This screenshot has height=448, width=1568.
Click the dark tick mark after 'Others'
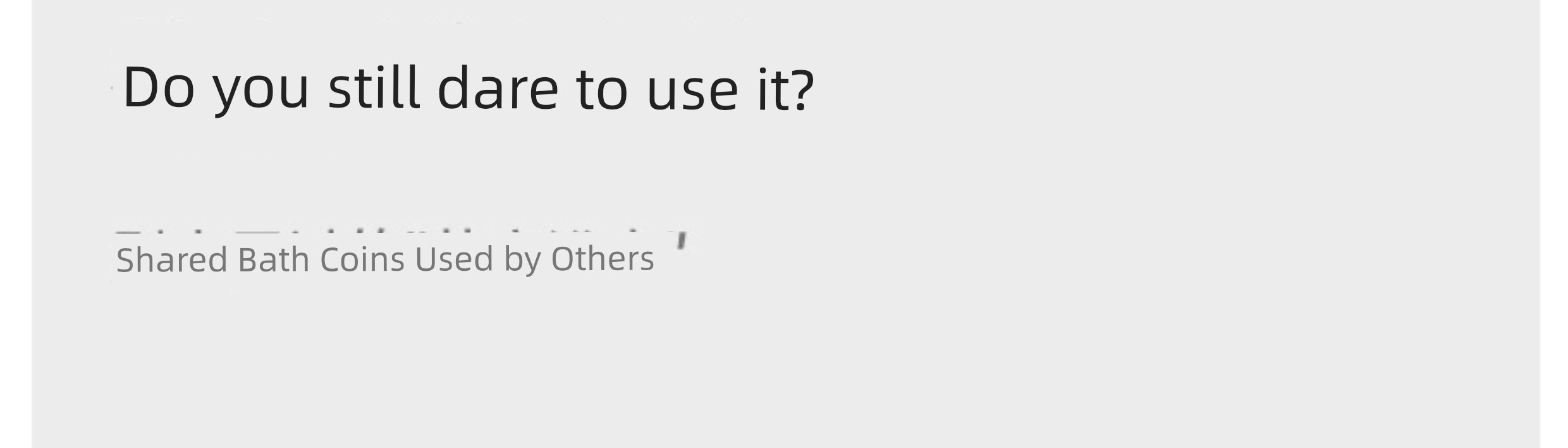[682, 240]
